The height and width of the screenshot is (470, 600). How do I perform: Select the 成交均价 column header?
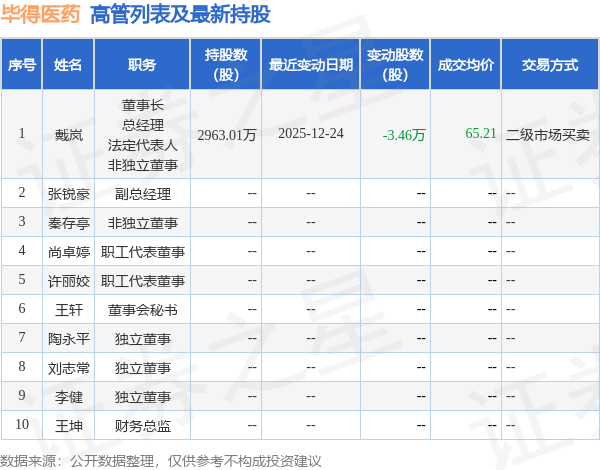(466, 65)
